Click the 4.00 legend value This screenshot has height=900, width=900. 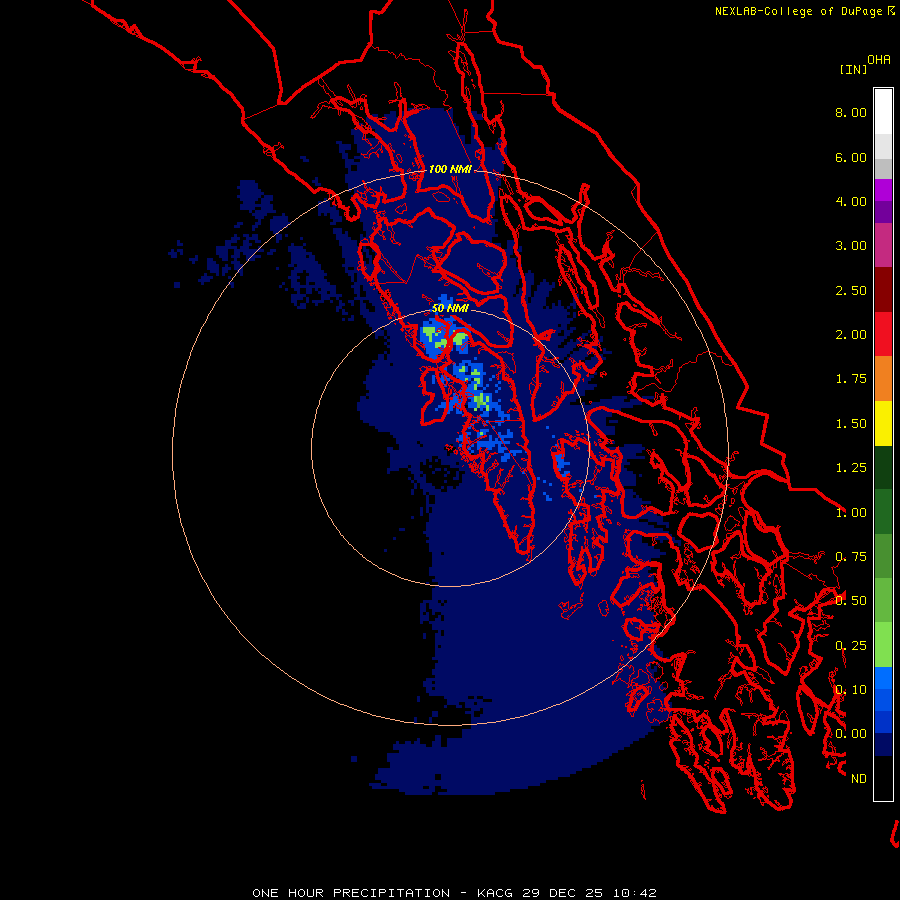(851, 201)
